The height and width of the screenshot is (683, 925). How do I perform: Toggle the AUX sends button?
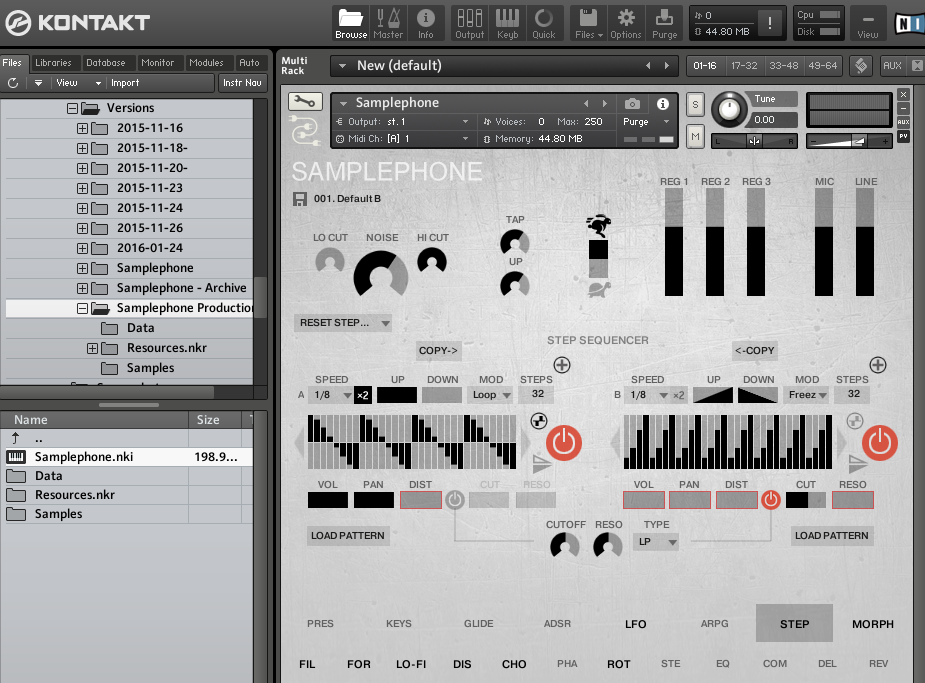click(892, 65)
